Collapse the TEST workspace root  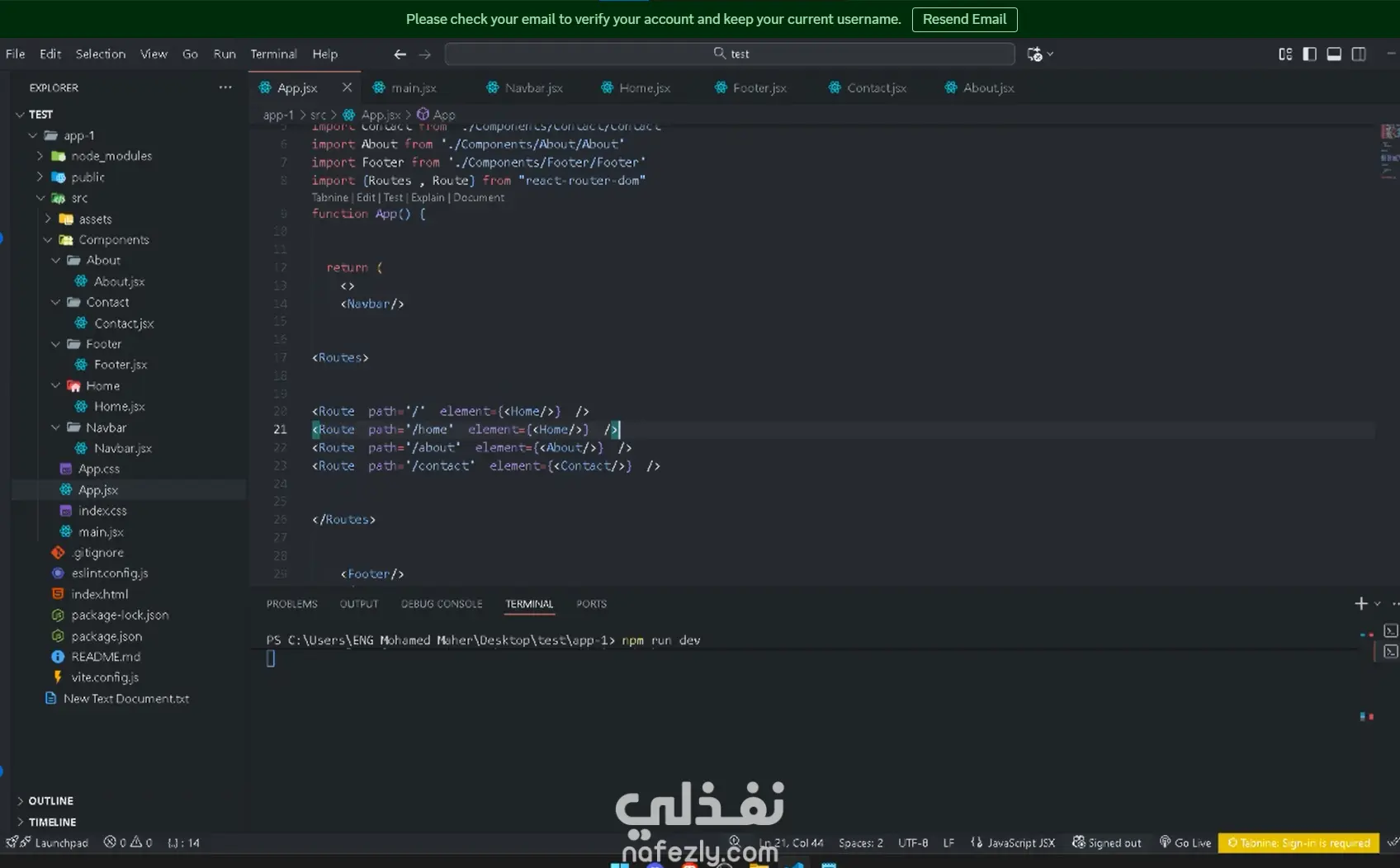coord(21,115)
